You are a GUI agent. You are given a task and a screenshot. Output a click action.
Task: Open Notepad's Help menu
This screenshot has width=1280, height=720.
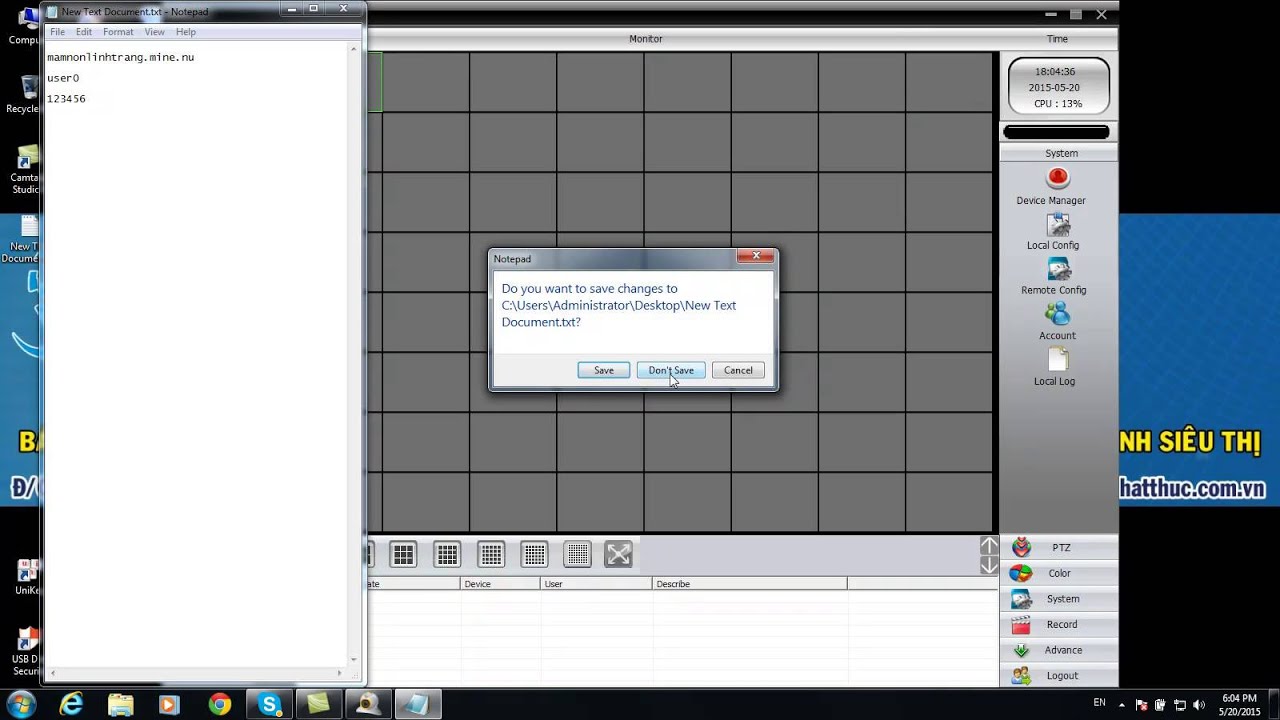point(186,32)
